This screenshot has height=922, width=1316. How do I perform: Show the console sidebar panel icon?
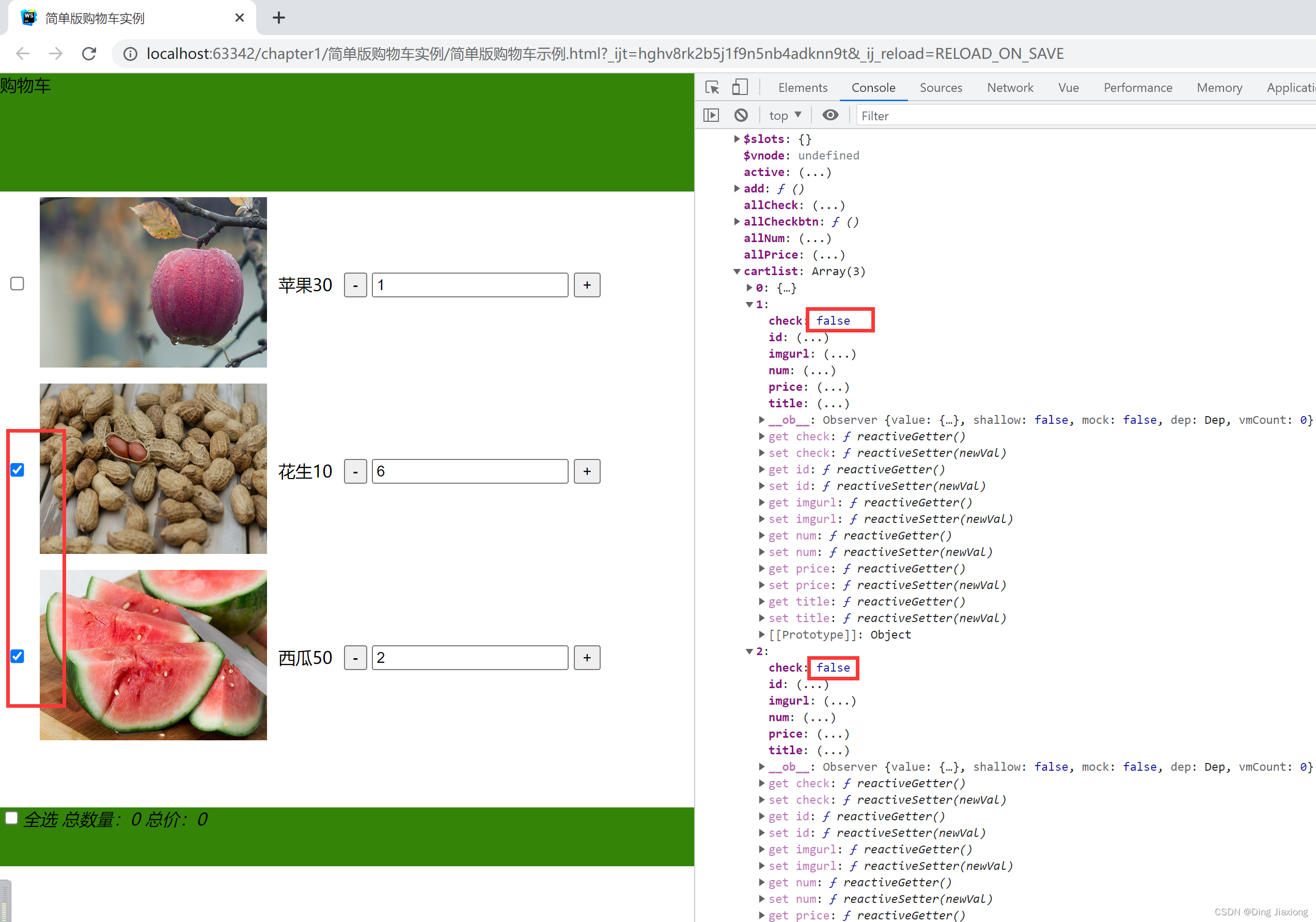(x=711, y=115)
